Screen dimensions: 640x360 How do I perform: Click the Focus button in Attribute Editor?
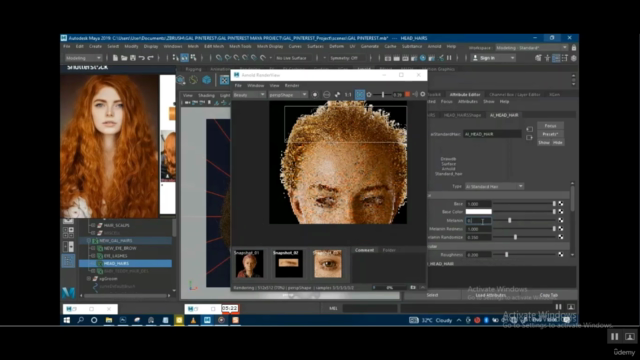(550, 126)
